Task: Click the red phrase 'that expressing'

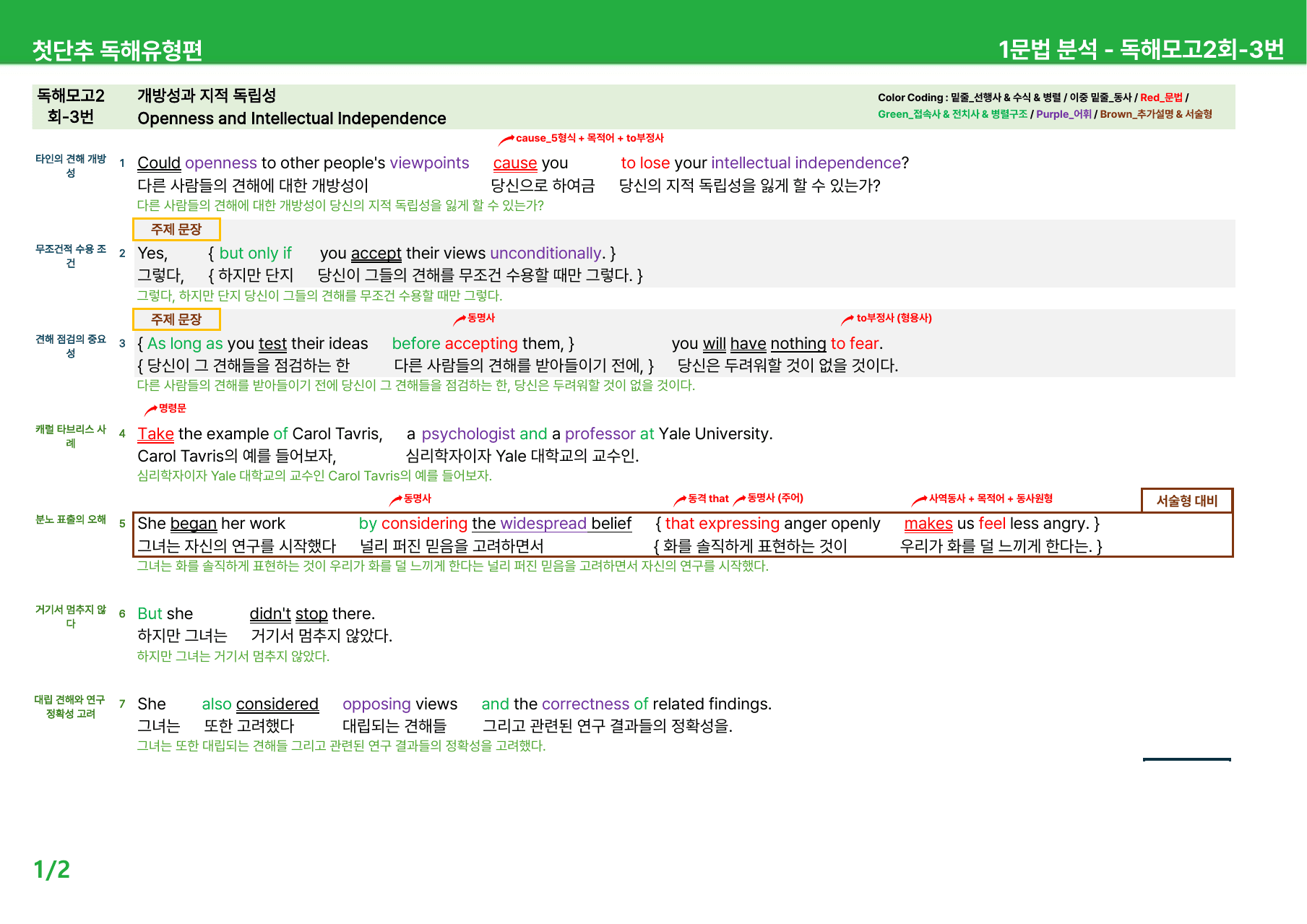Action: click(x=722, y=524)
